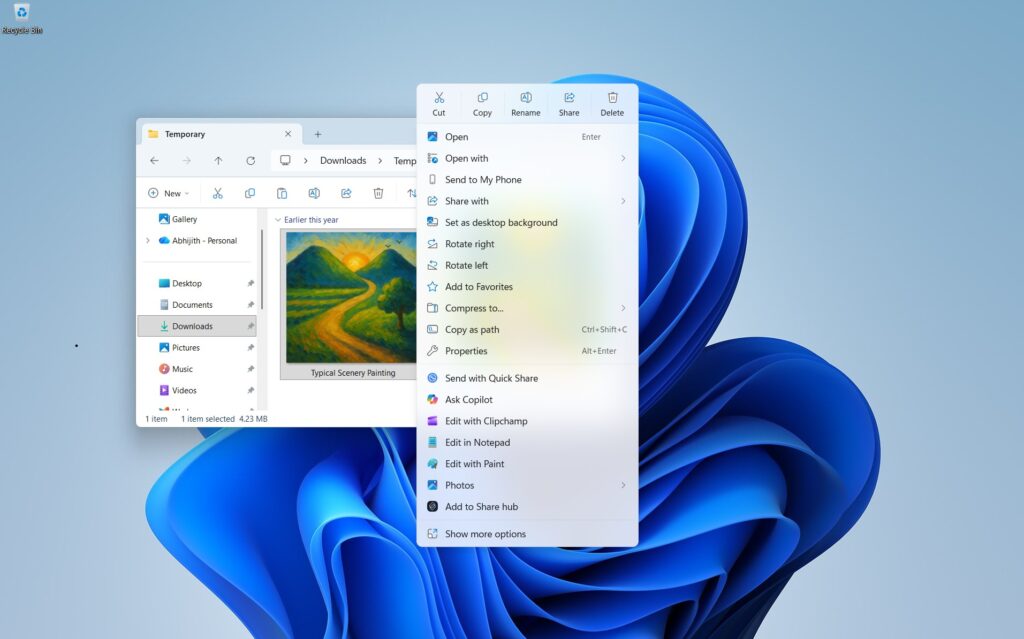Viewport: 1024px width, 639px height.
Task: Open Gallery from the sidebar
Action: pos(181,219)
